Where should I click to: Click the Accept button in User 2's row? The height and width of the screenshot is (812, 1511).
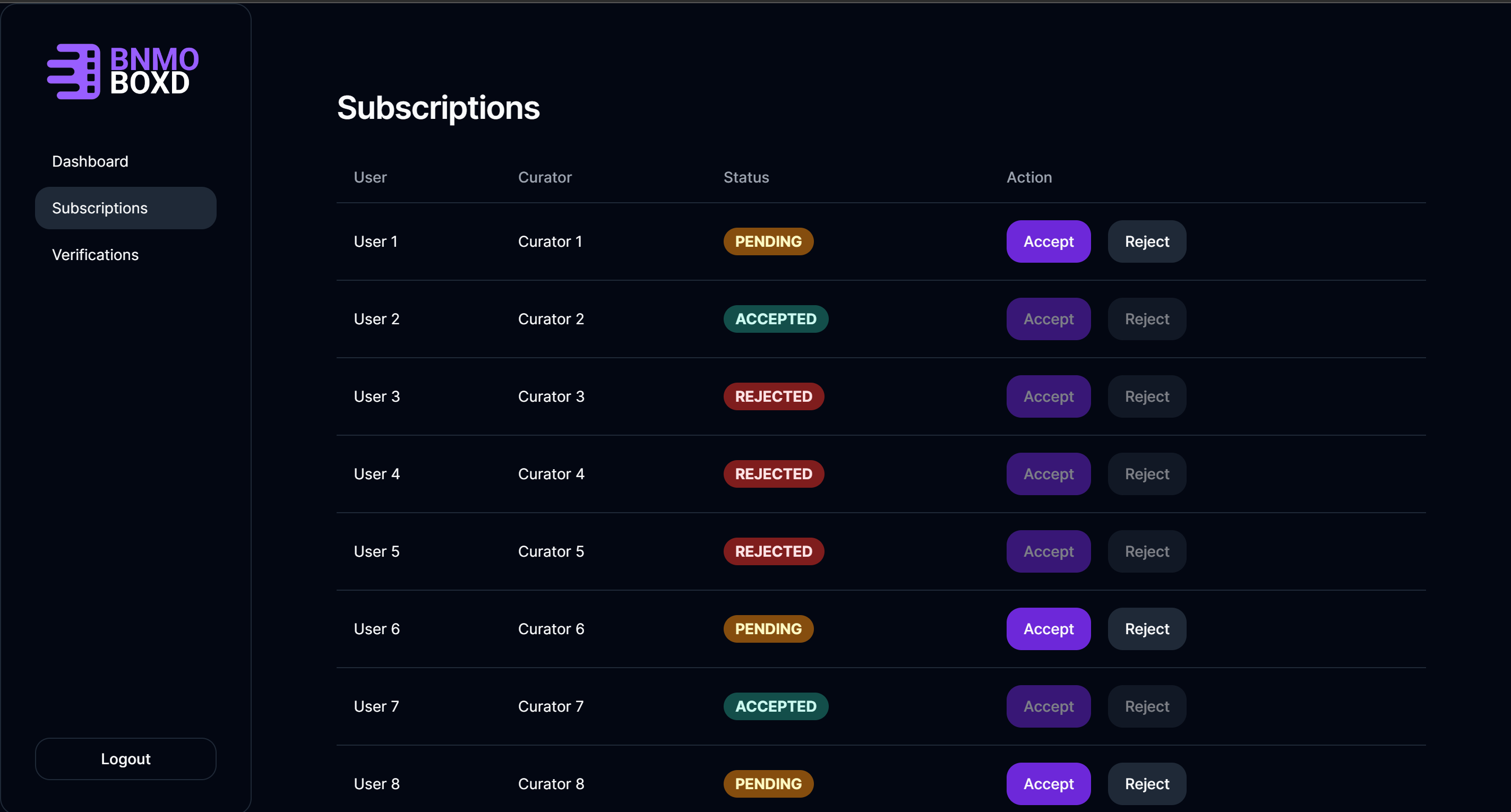click(x=1048, y=319)
